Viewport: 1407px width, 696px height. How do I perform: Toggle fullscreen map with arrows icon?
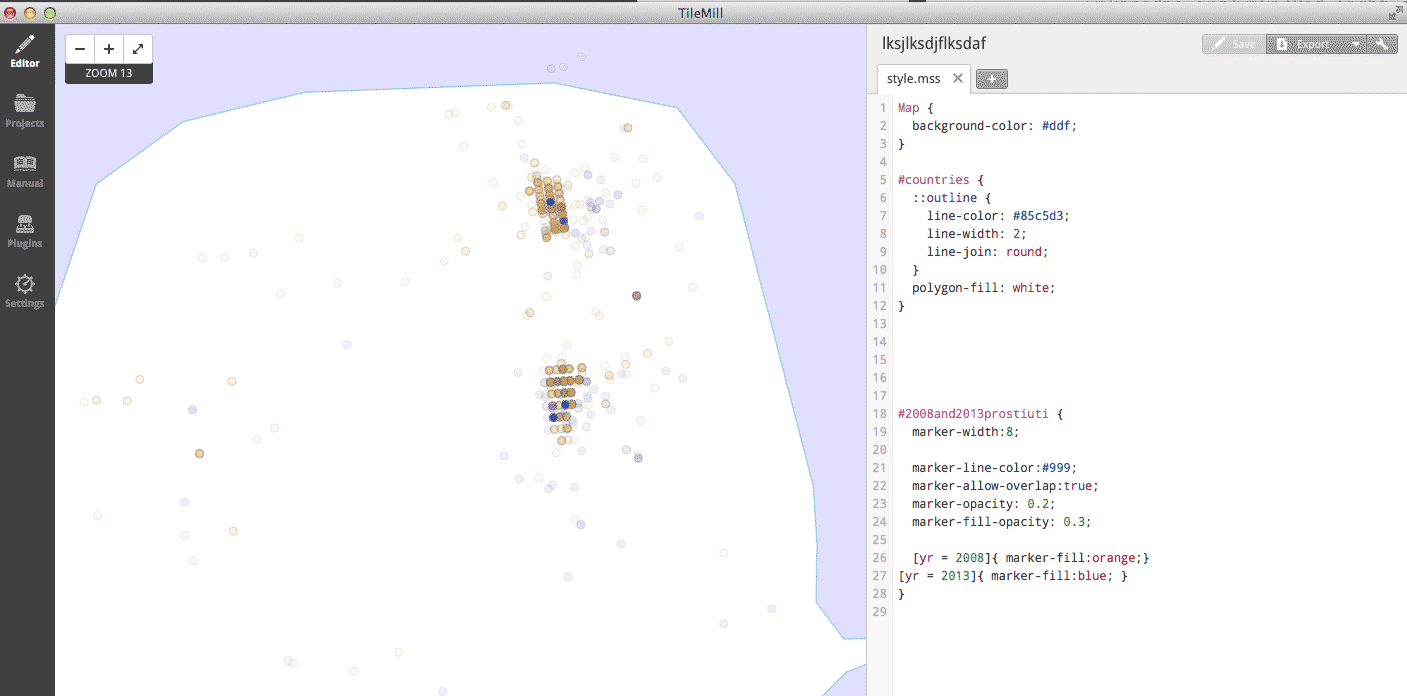[138, 49]
